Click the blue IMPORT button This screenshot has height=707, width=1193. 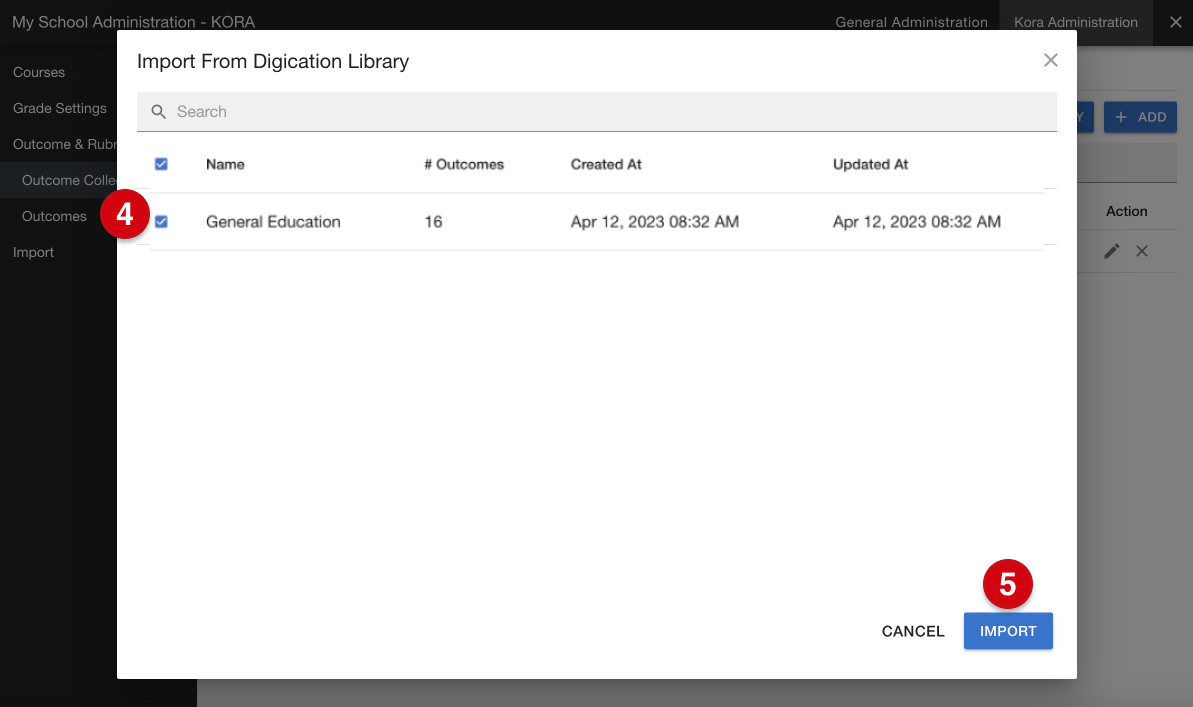[x=1008, y=631]
